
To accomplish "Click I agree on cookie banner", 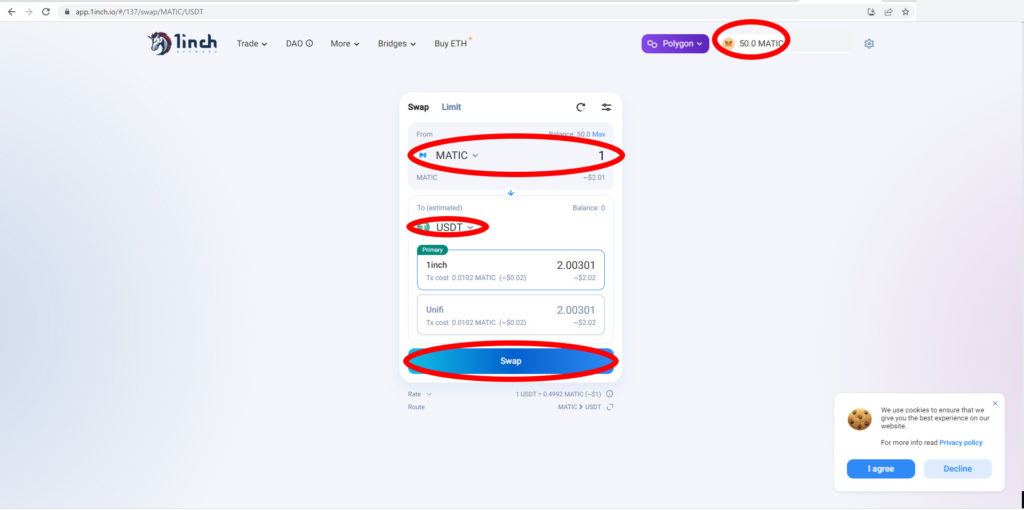I will (880, 469).
